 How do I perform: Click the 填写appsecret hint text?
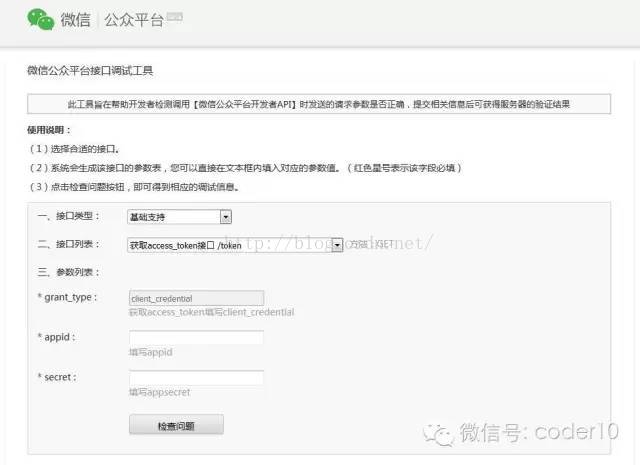(160, 392)
